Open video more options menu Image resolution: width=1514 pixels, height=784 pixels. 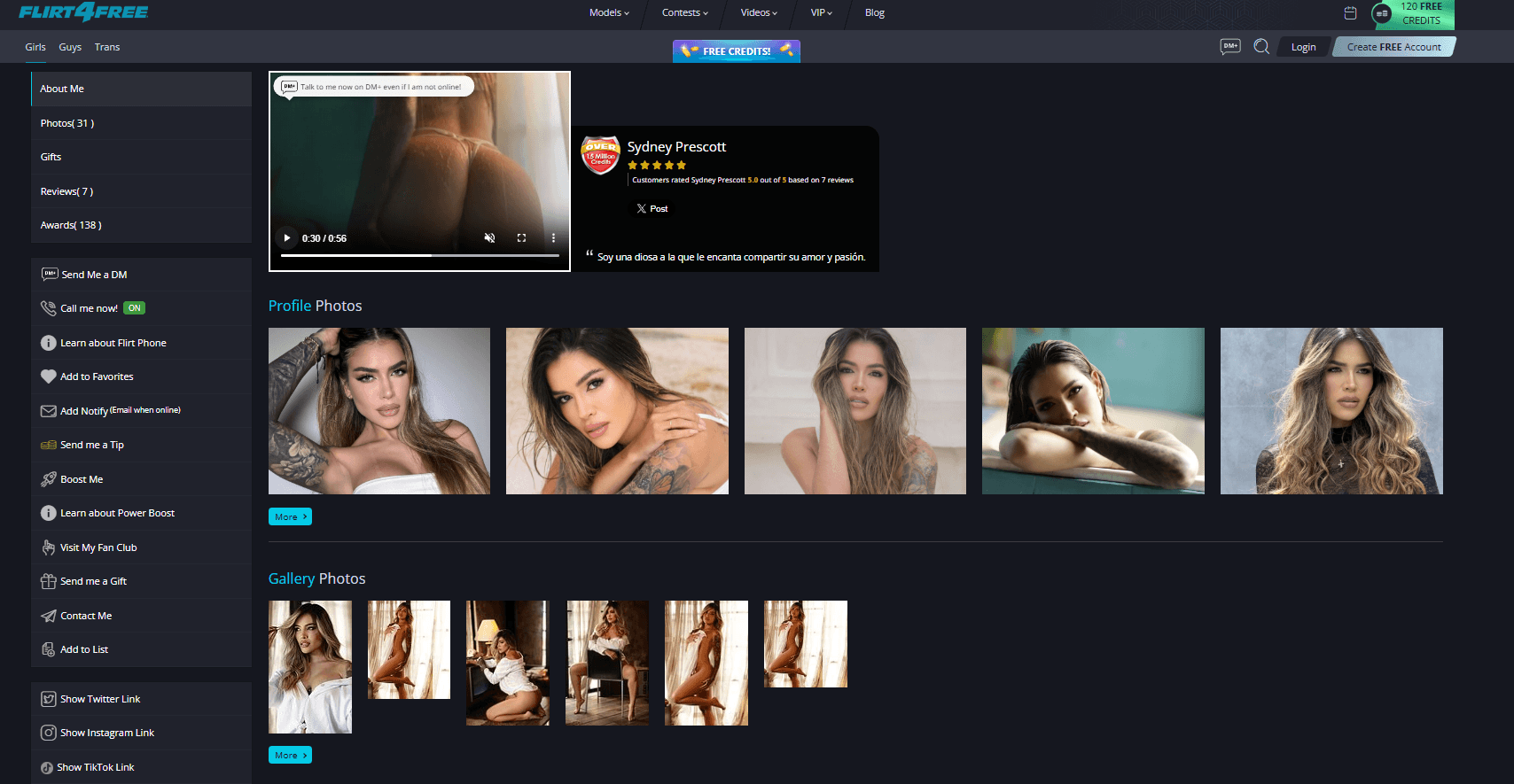553,237
